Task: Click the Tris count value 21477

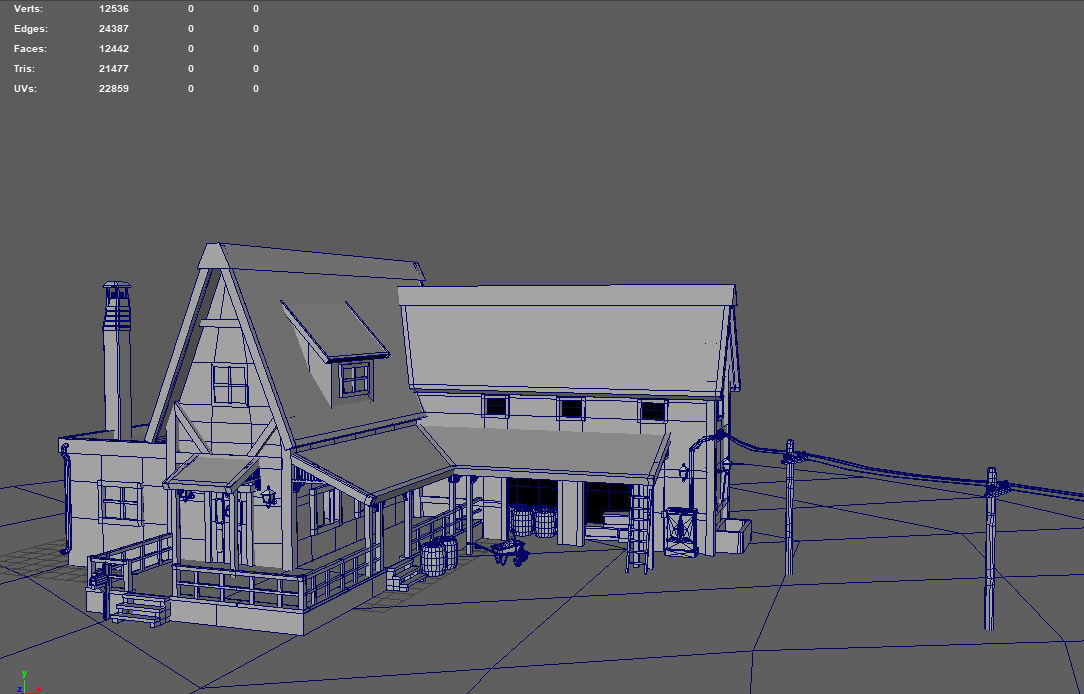Action: click(x=113, y=69)
